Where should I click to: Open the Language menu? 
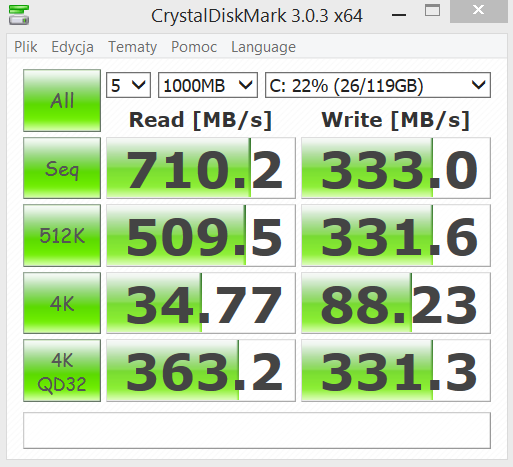coord(263,47)
